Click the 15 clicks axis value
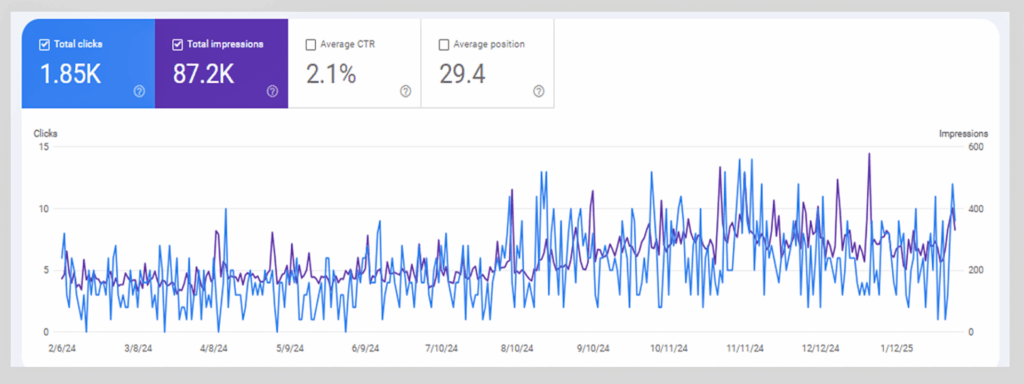This screenshot has width=1024, height=384. (x=45, y=148)
